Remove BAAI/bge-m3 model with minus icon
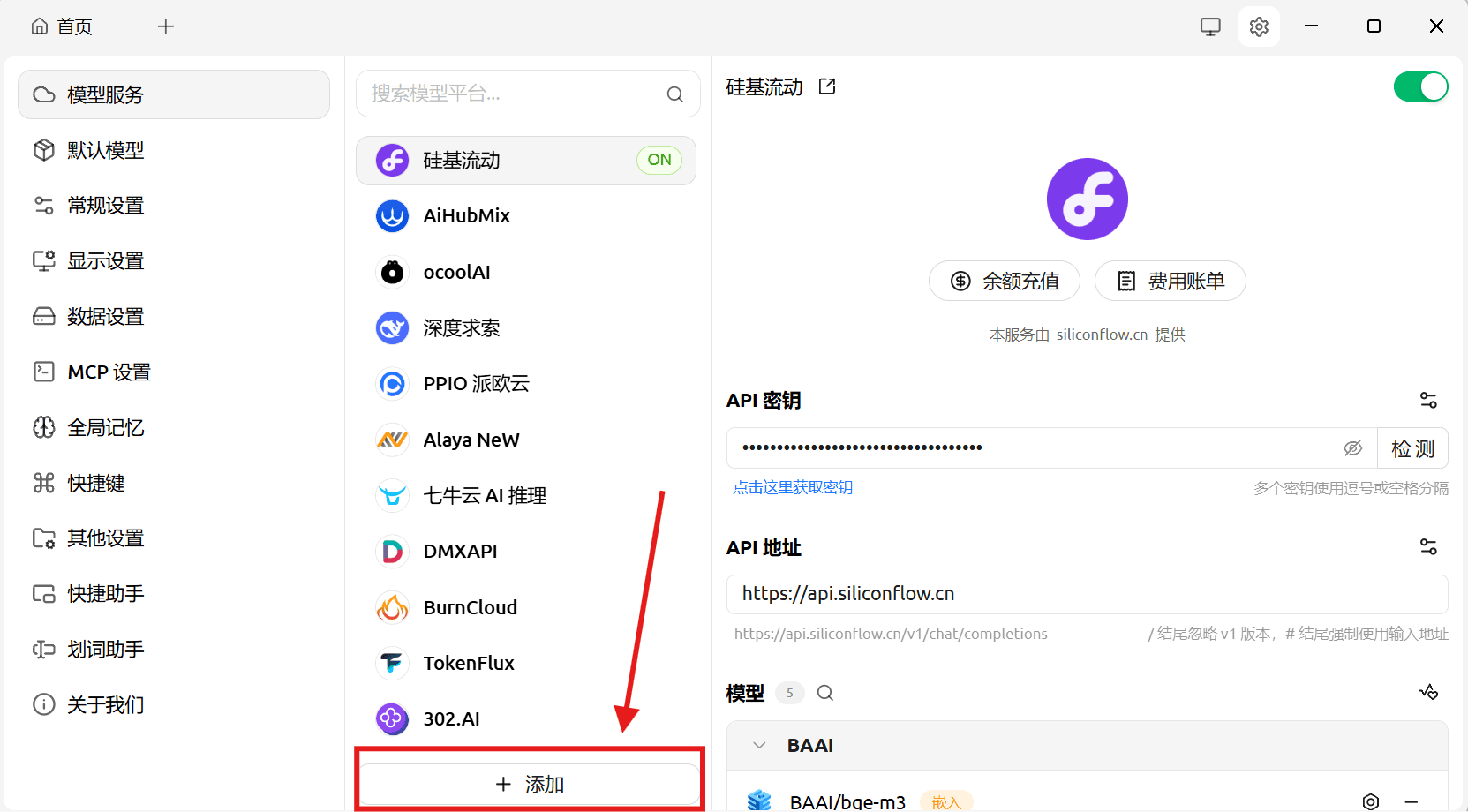 pyautogui.click(x=1412, y=801)
